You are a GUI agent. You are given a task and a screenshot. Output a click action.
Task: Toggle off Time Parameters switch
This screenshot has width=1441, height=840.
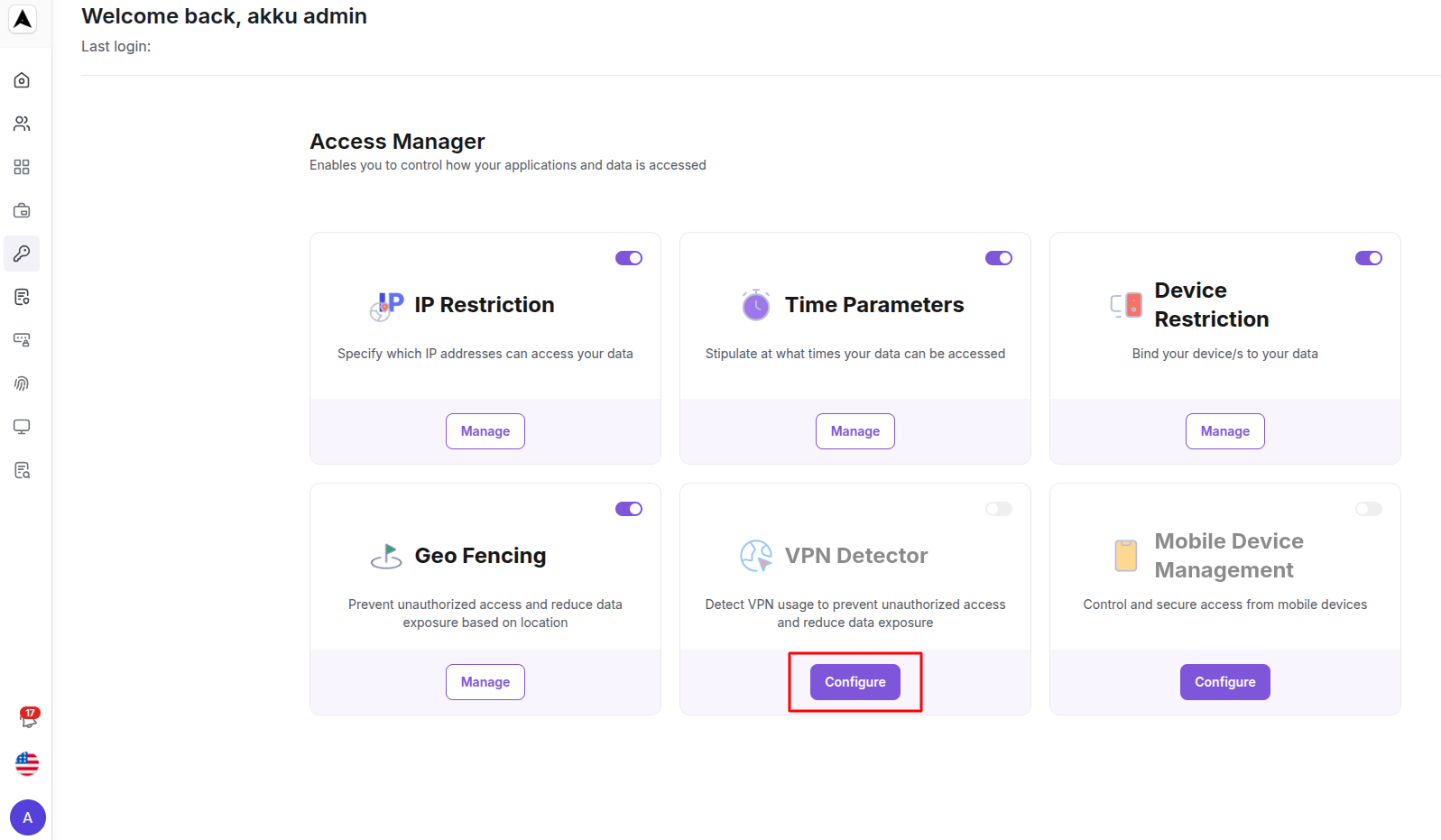tap(999, 258)
